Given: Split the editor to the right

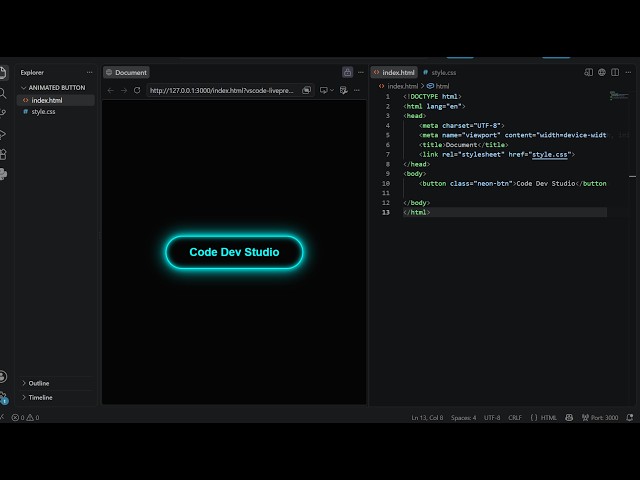Looking at the screenshot, I should coord(615,72).
